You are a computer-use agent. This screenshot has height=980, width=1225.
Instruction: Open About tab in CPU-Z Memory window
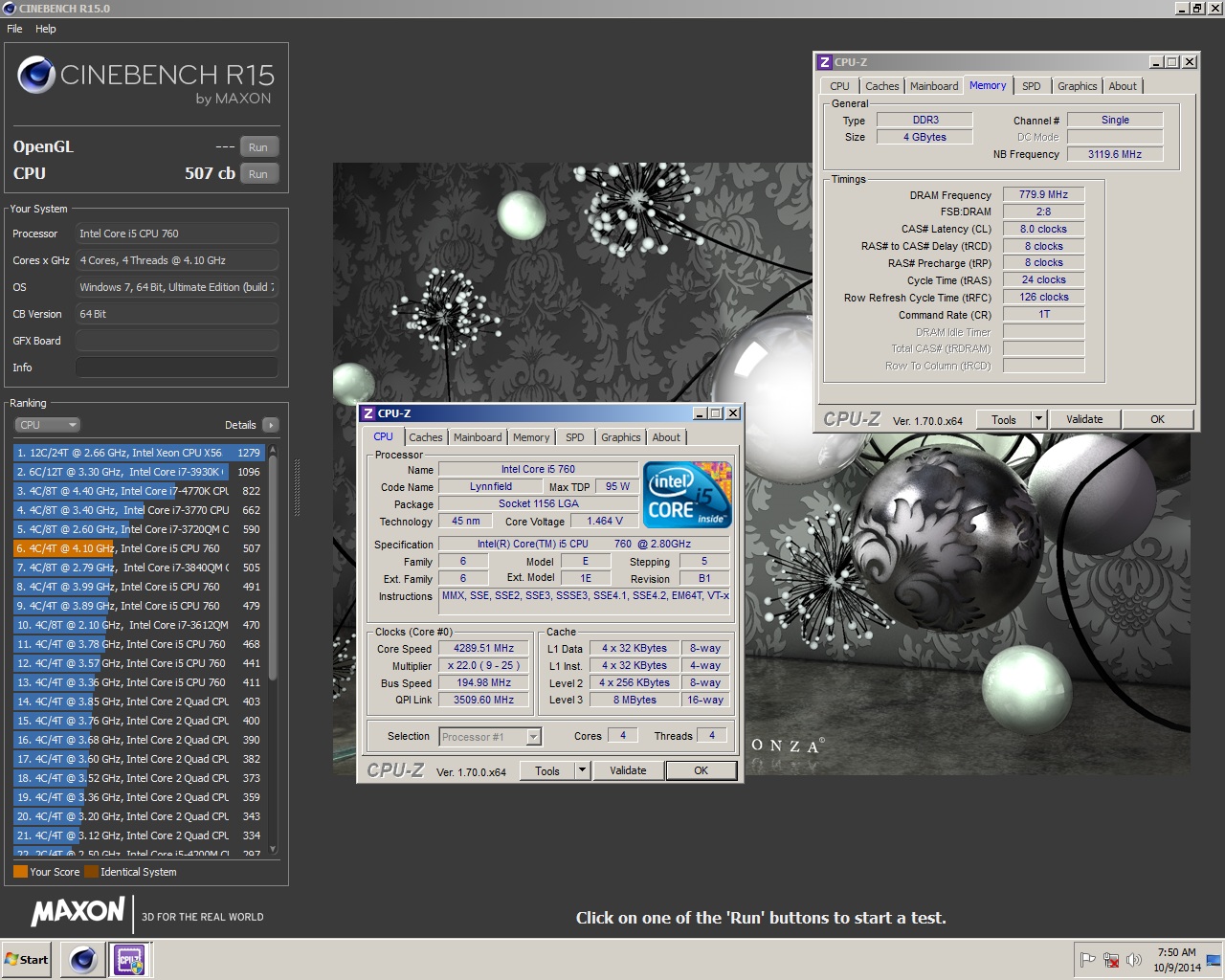click(x=1123, y=86)
